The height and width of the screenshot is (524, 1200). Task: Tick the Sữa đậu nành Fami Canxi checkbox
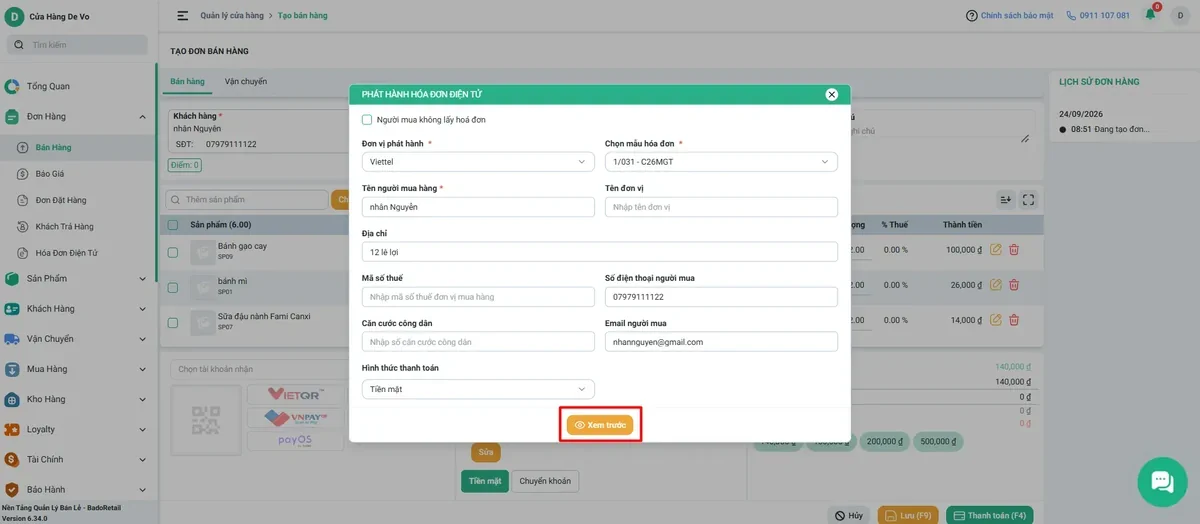click(x=173, y=322)
